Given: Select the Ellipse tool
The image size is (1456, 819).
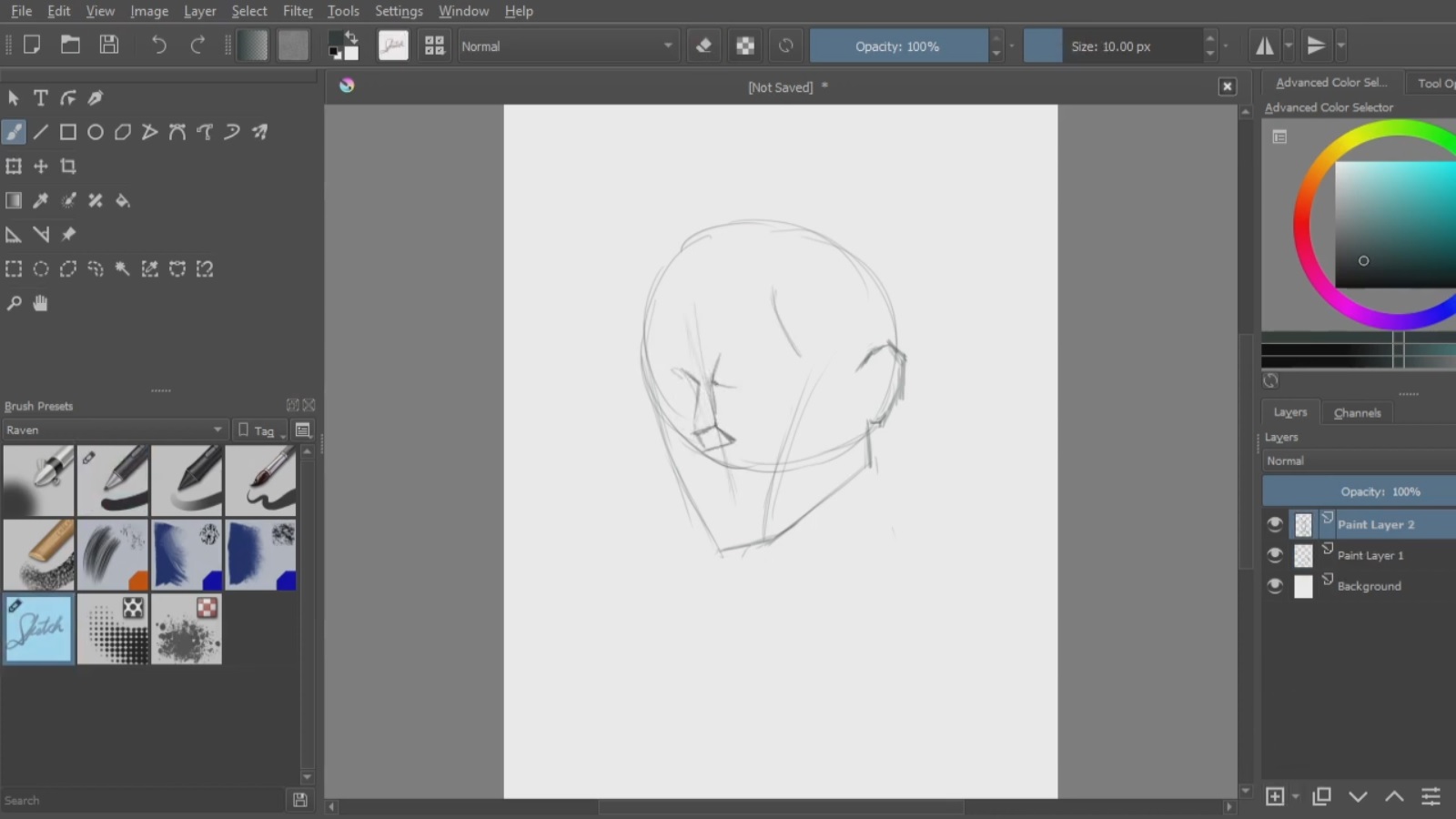Looking at the screenshot, I should pos(96,133).
